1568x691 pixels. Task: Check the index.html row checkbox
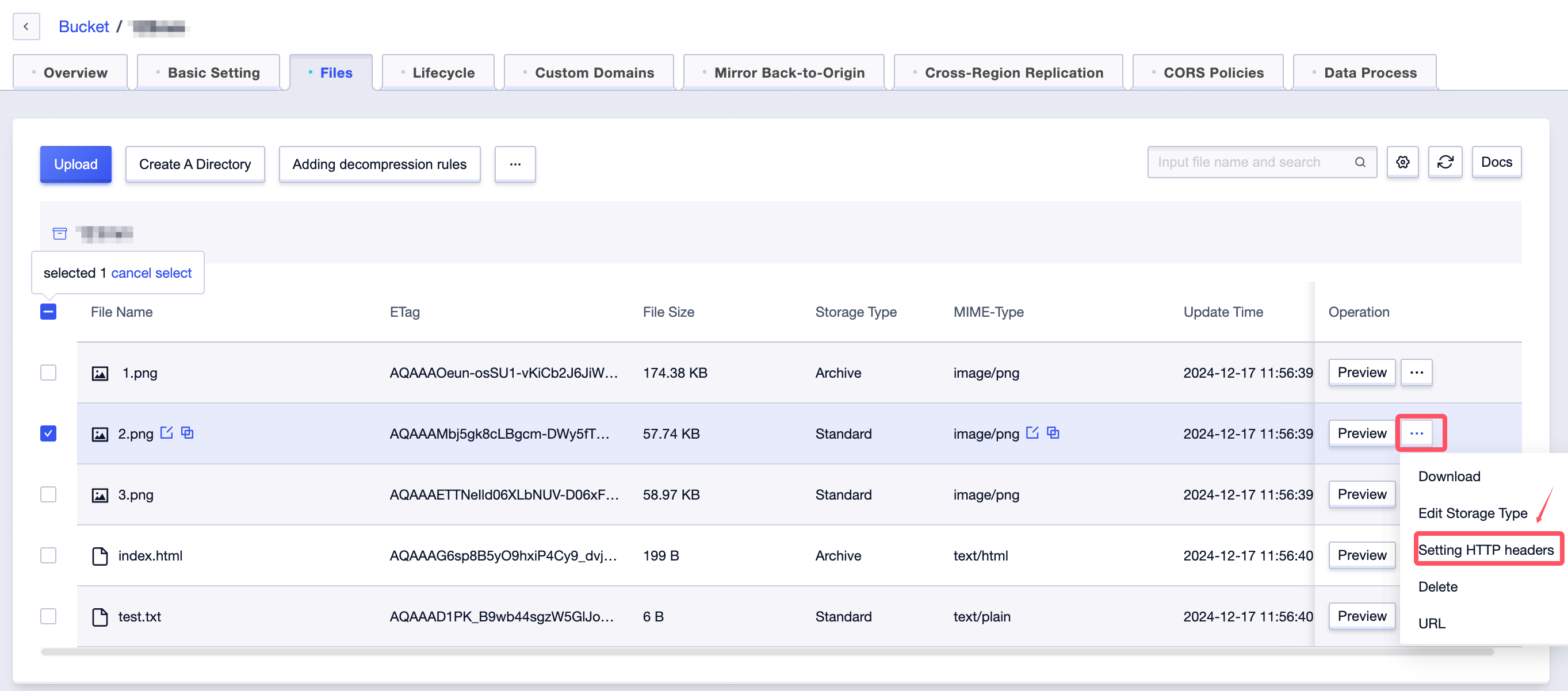pyautogui.click(x=48, y=555)
